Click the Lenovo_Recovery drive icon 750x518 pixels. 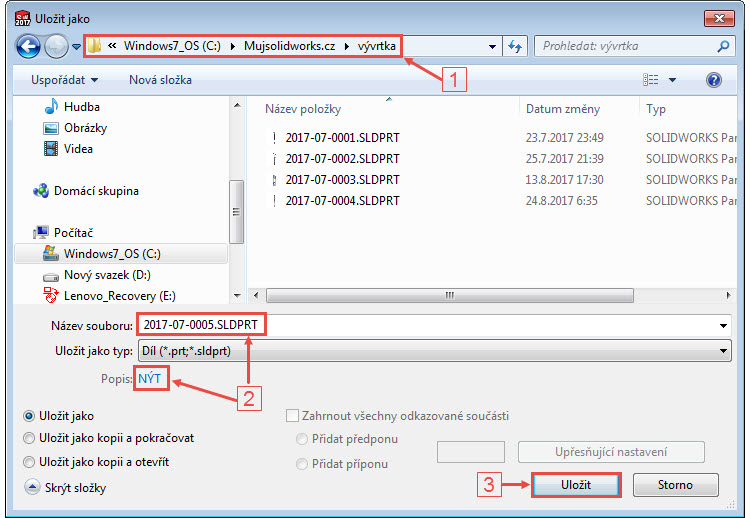(x=51, y=295)
